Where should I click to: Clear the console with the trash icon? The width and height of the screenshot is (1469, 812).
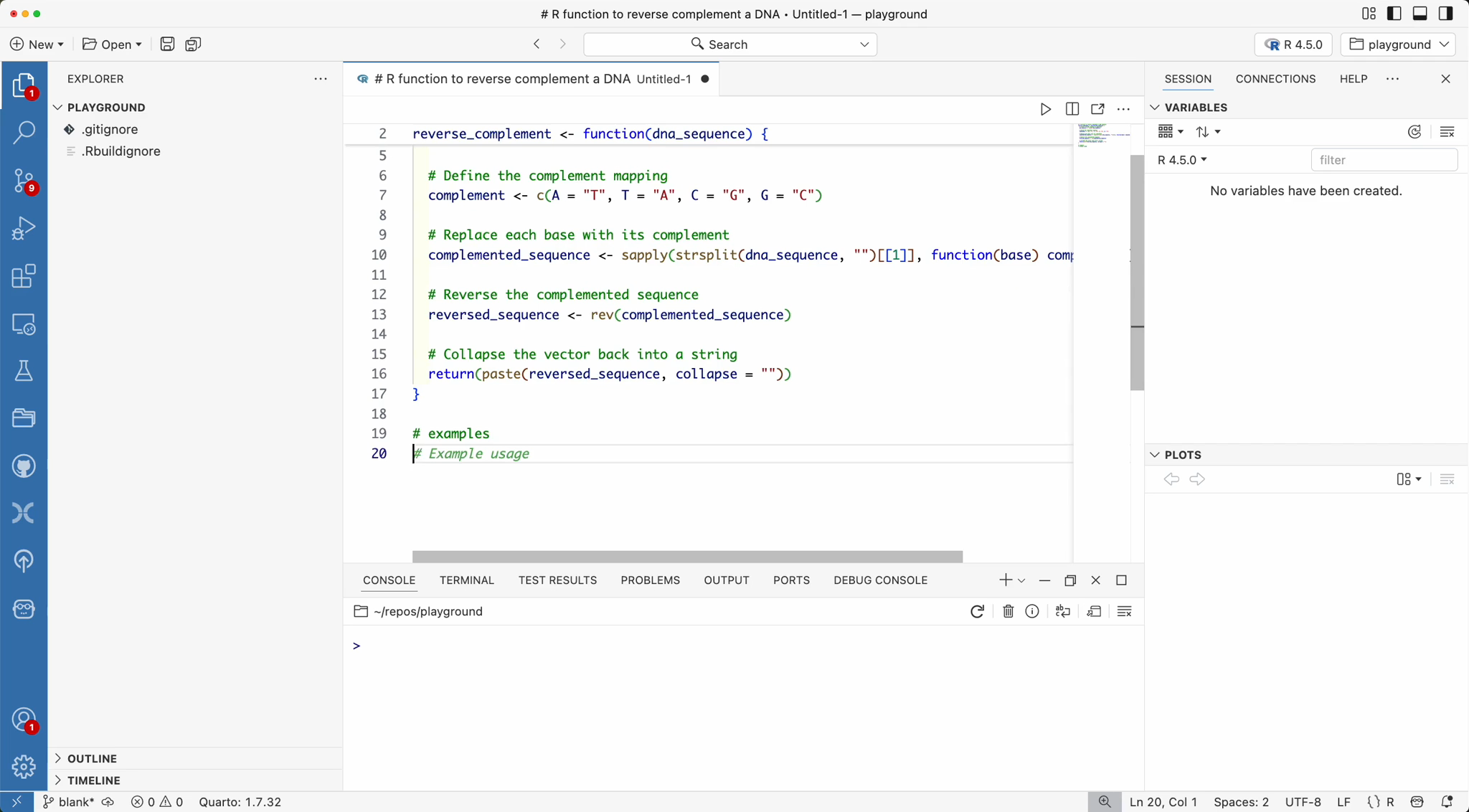click(1008, 611)
